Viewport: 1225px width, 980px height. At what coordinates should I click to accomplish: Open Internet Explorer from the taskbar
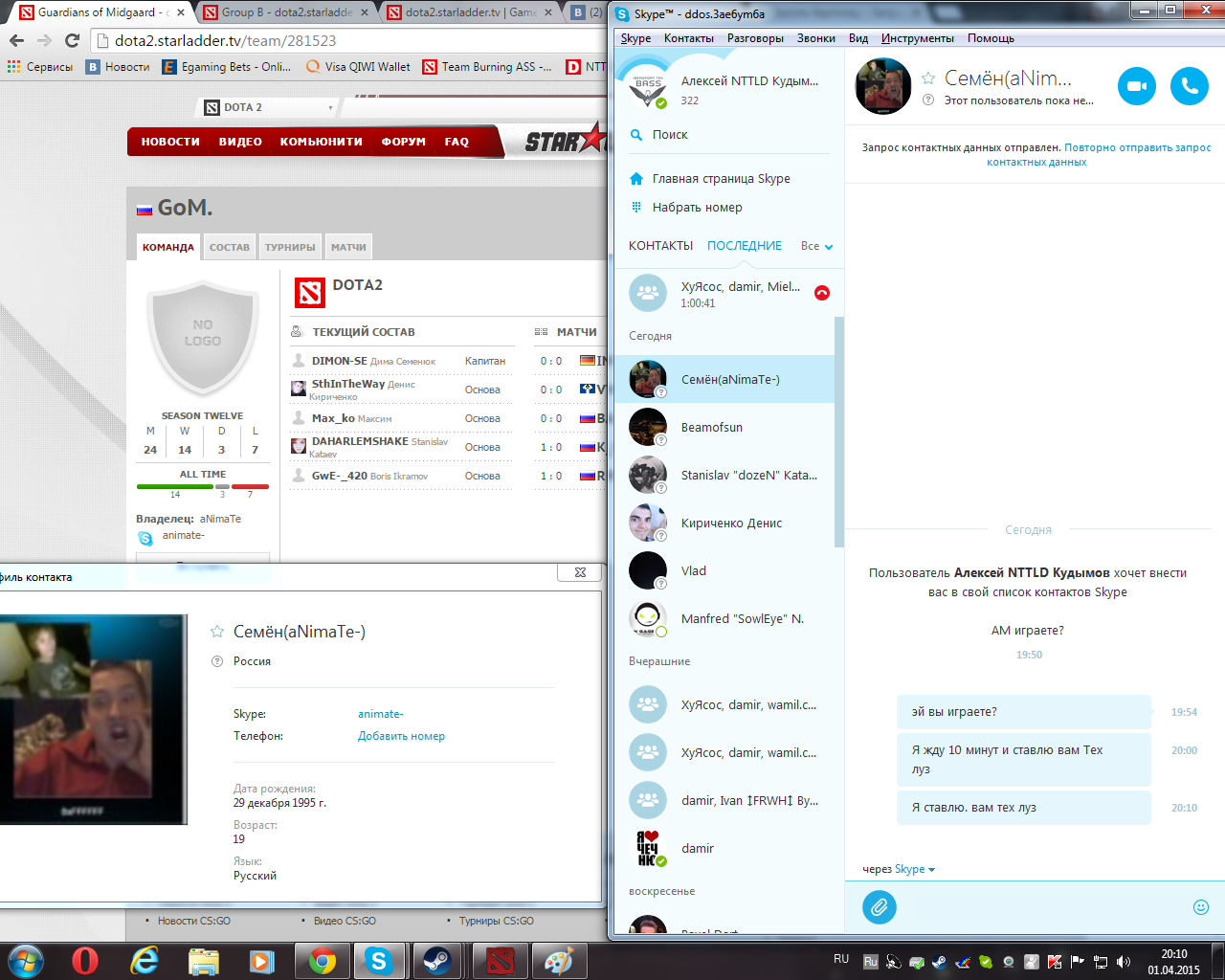coord(145,961)
